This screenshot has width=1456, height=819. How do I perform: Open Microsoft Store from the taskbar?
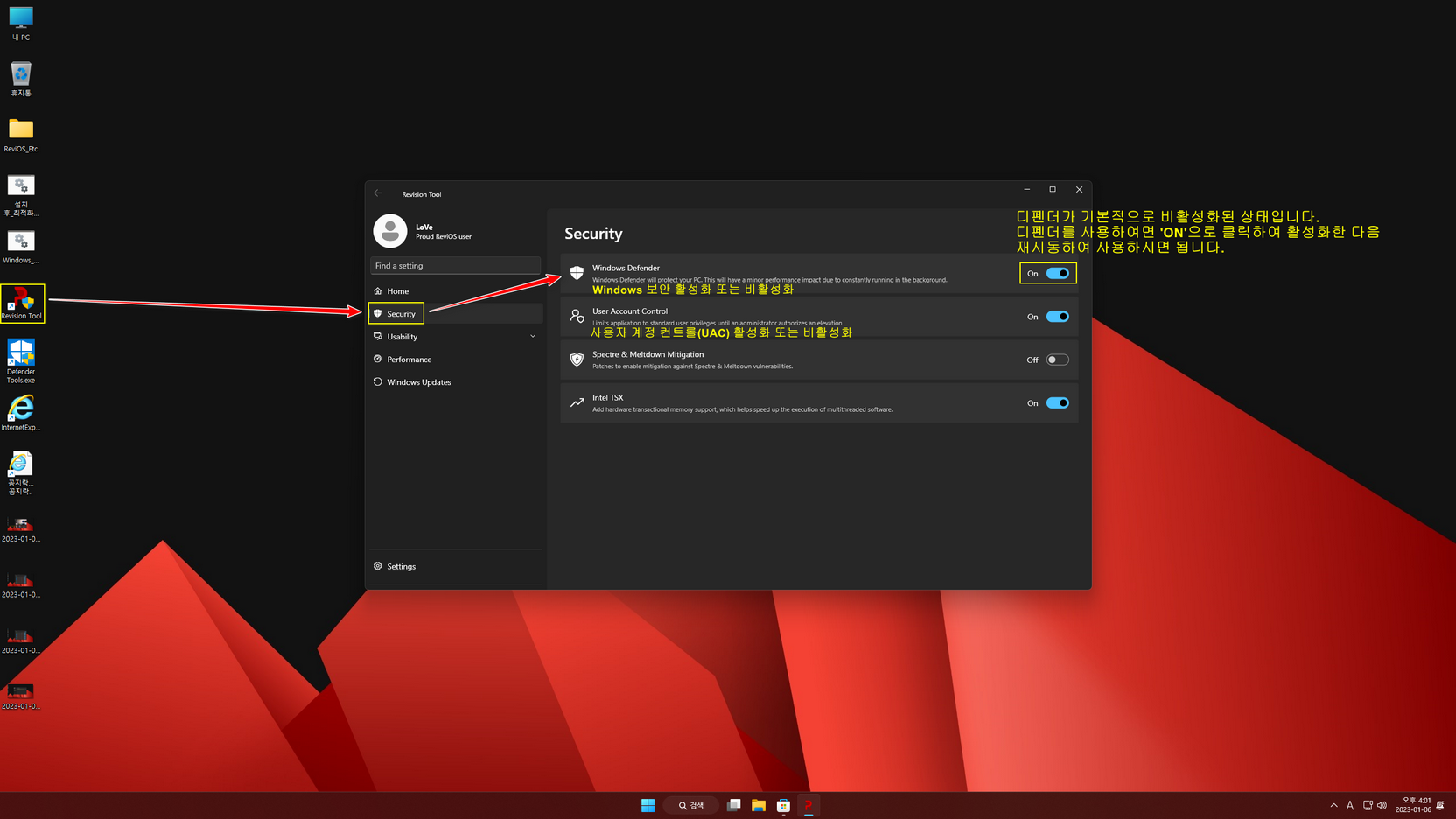coord(783,805)
